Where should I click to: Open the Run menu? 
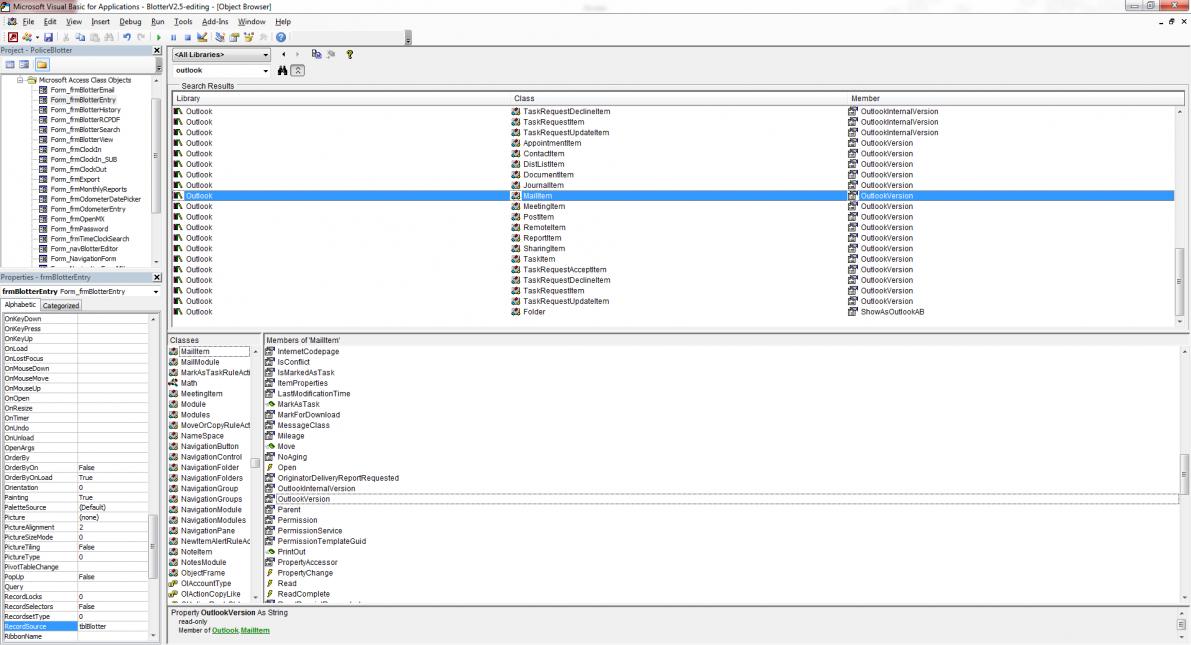click(x=157, y=22)
